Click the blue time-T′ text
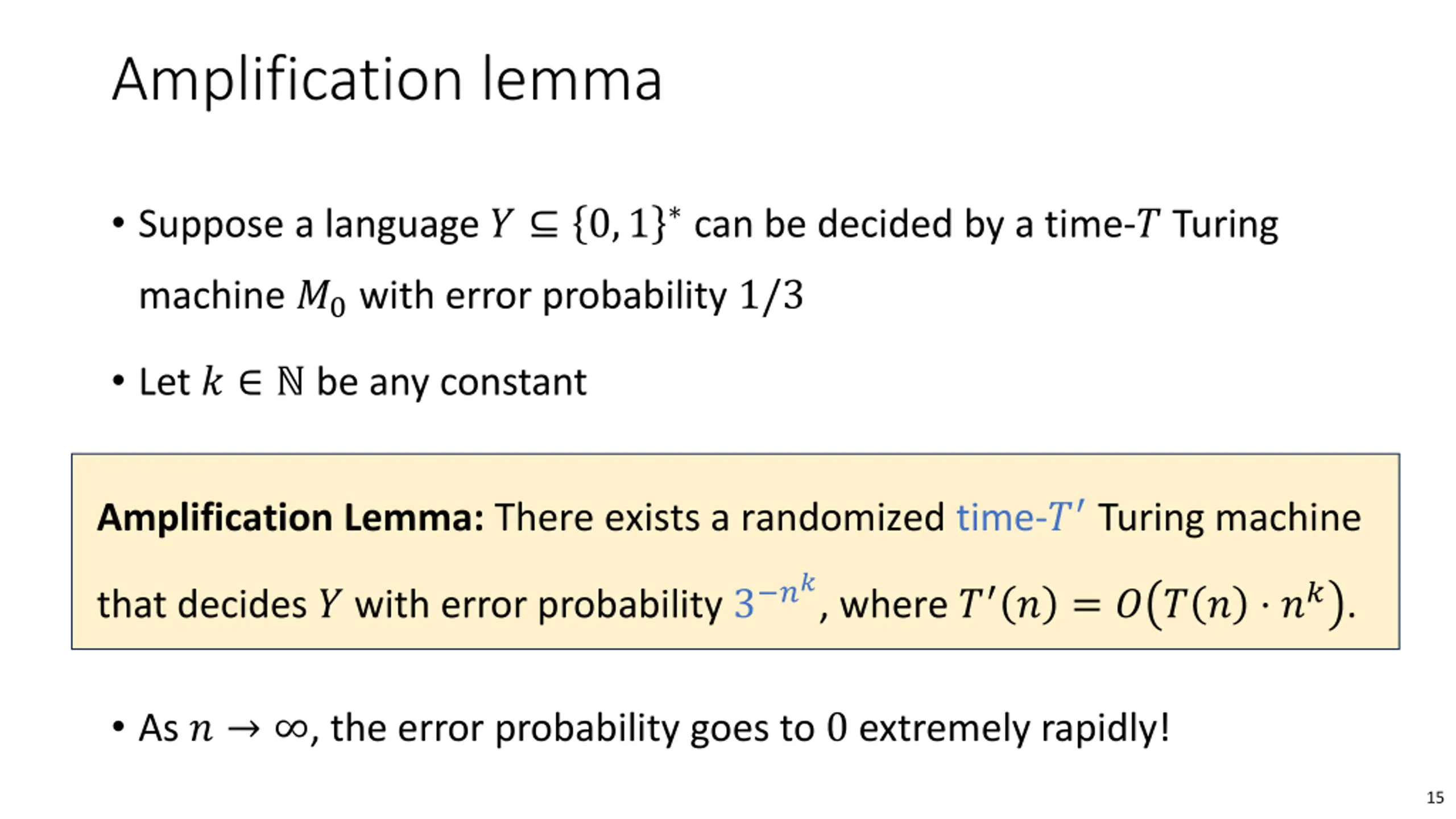1456x819 pixels. 1020,516
